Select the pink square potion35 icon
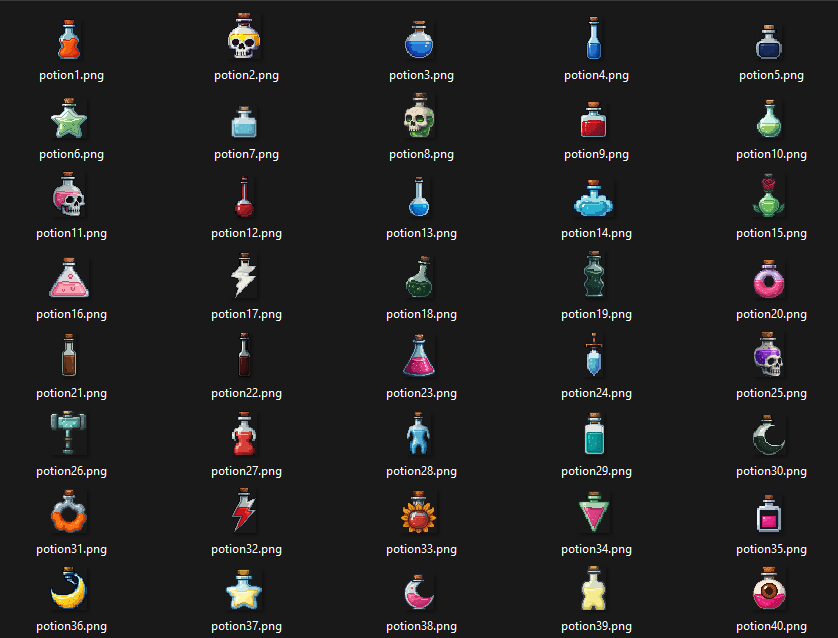The height and width of the screenshot is (638, 838). [769, 514]
